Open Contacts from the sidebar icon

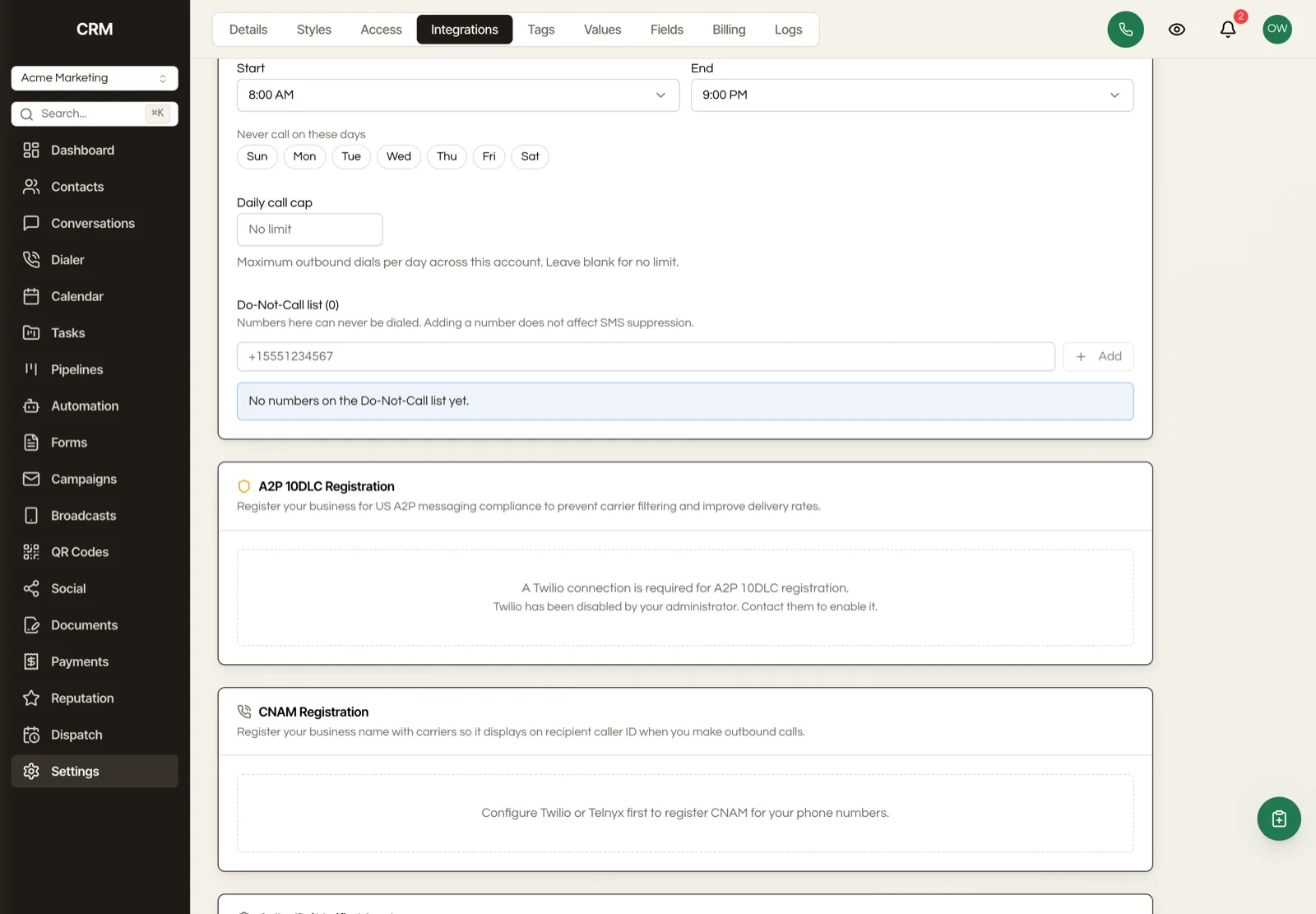point(31,187)
